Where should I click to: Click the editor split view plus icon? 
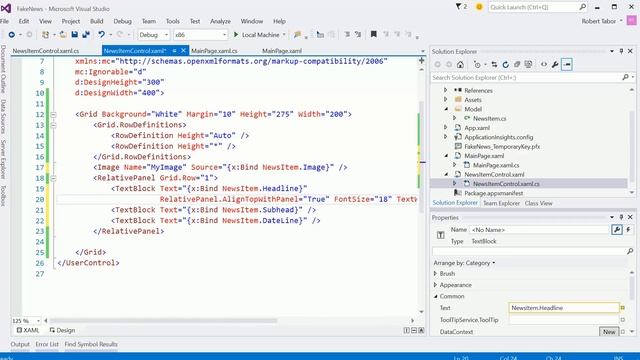(421, 60)
